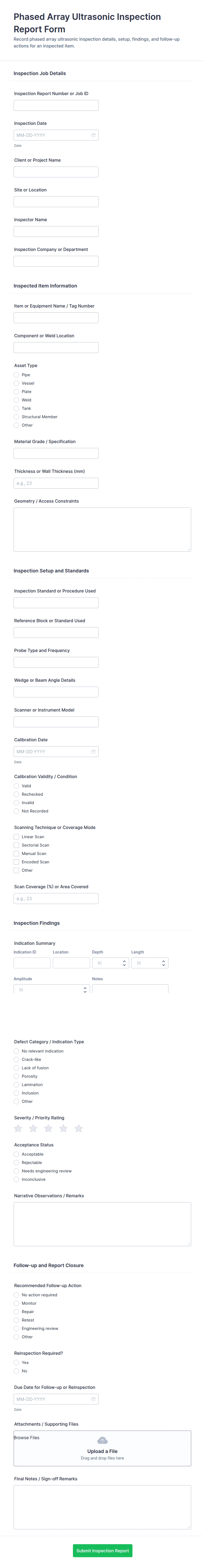
Task: Check the Encoded Scan option
Action: (x=16, y=862)
